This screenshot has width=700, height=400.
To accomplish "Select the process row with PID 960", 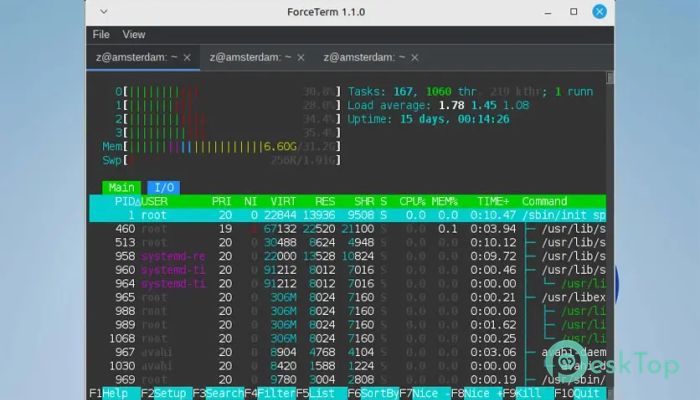I will click(x=347, y=270).
